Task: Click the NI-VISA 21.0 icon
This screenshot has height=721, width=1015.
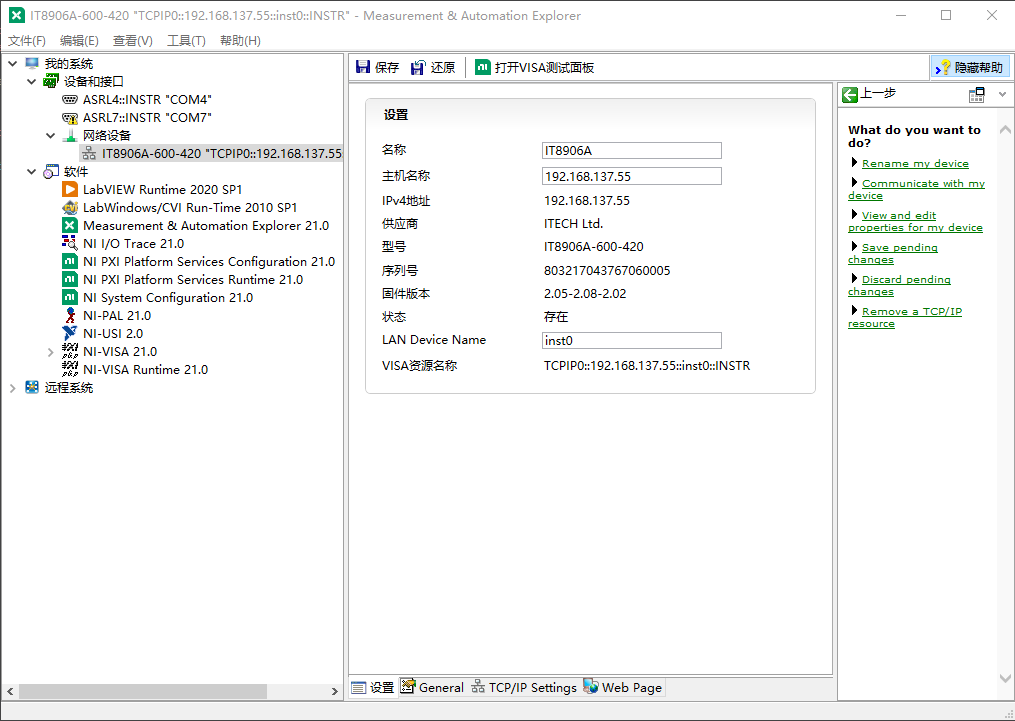Action: point(70,351)
